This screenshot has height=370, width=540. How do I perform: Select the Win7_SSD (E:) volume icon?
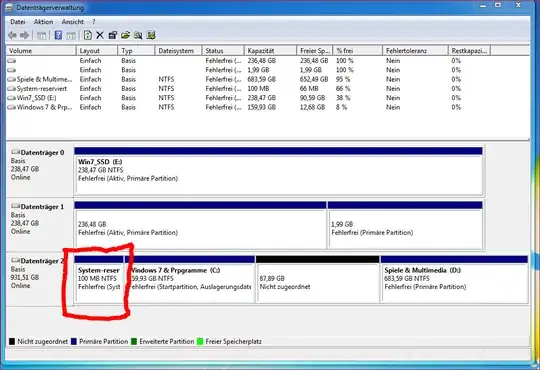(12, 98)
